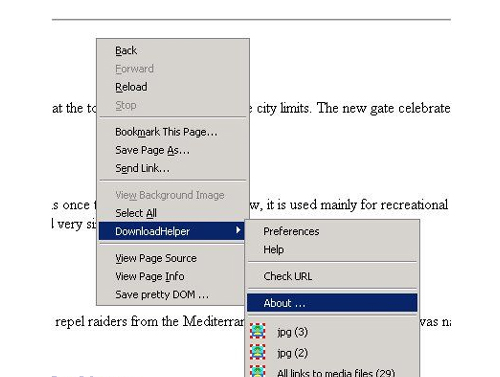The height and width of the screenshot is (377, 500).
Task: Open DownloadHelper Help entry
Action: click(332, 249)
